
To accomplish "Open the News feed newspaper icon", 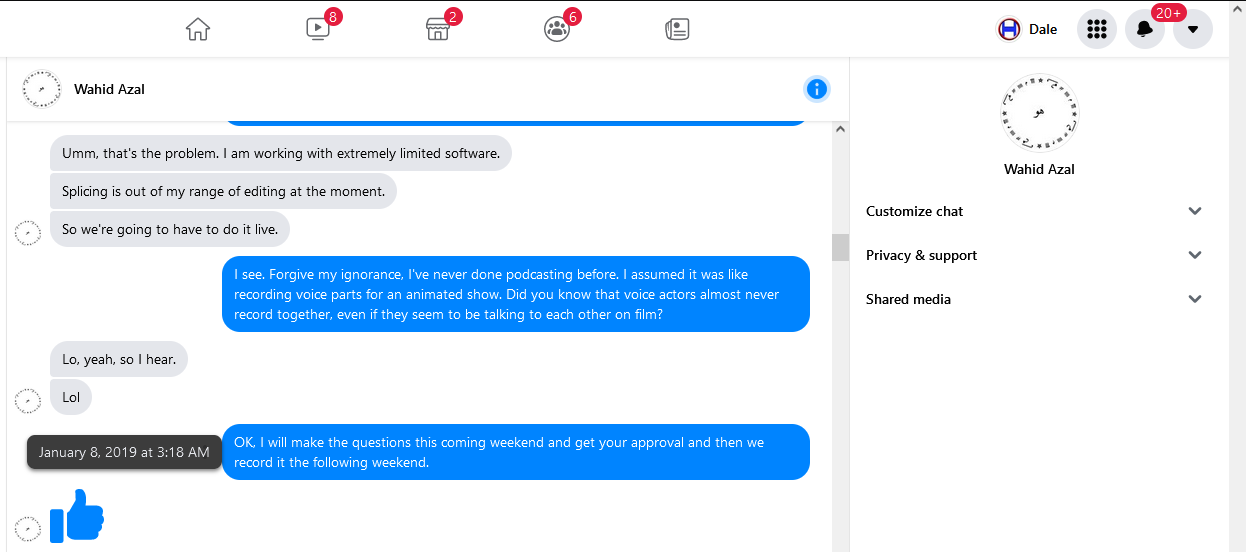I will tap(677, 29).
